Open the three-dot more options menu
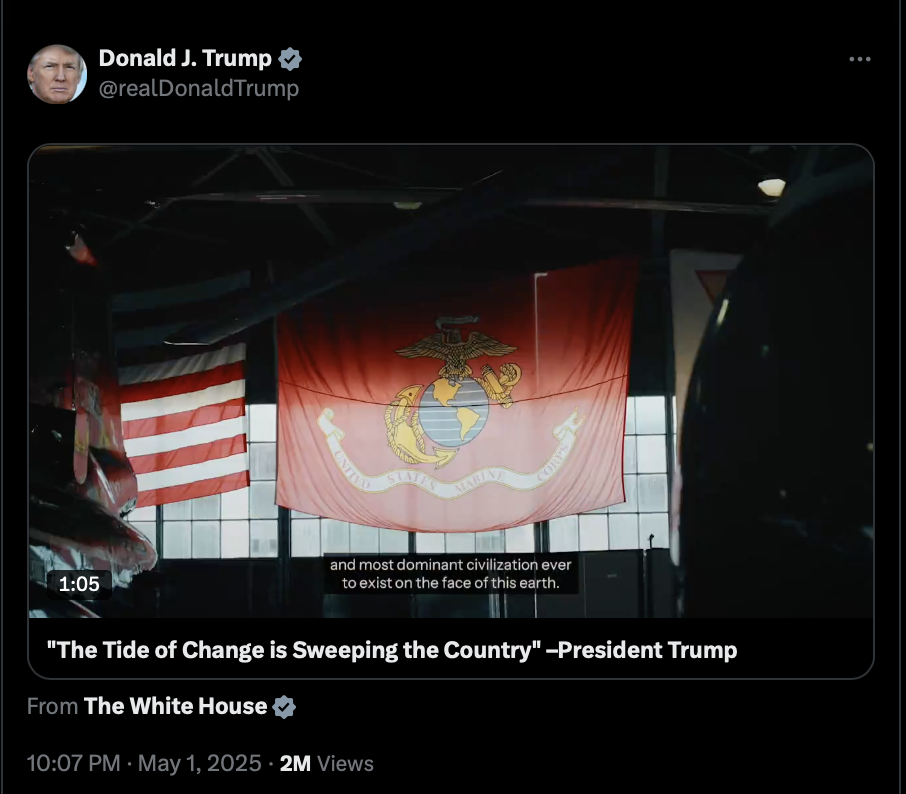Viewport: 906px width, 794px height. 860,59
